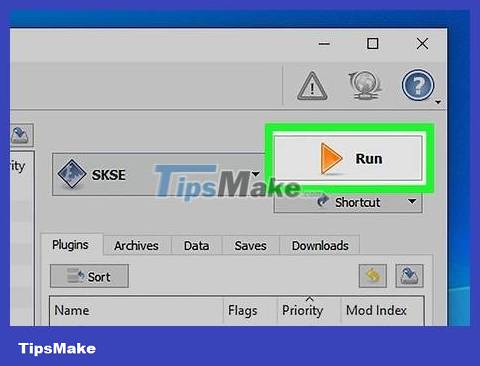Minimize the Mod Organizer window

click(x=324, y=44)
